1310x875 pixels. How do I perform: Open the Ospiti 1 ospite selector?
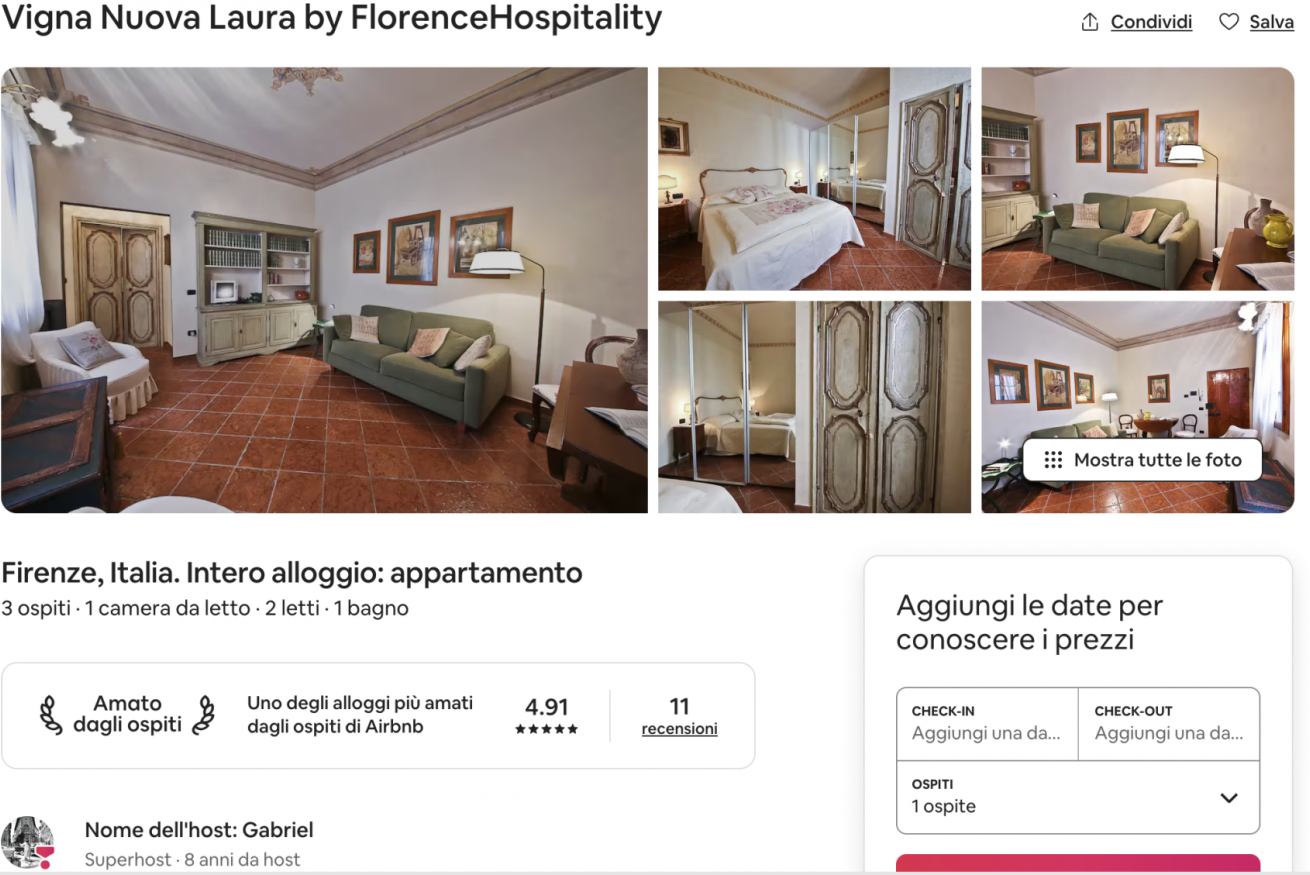tap(1078, 797)
